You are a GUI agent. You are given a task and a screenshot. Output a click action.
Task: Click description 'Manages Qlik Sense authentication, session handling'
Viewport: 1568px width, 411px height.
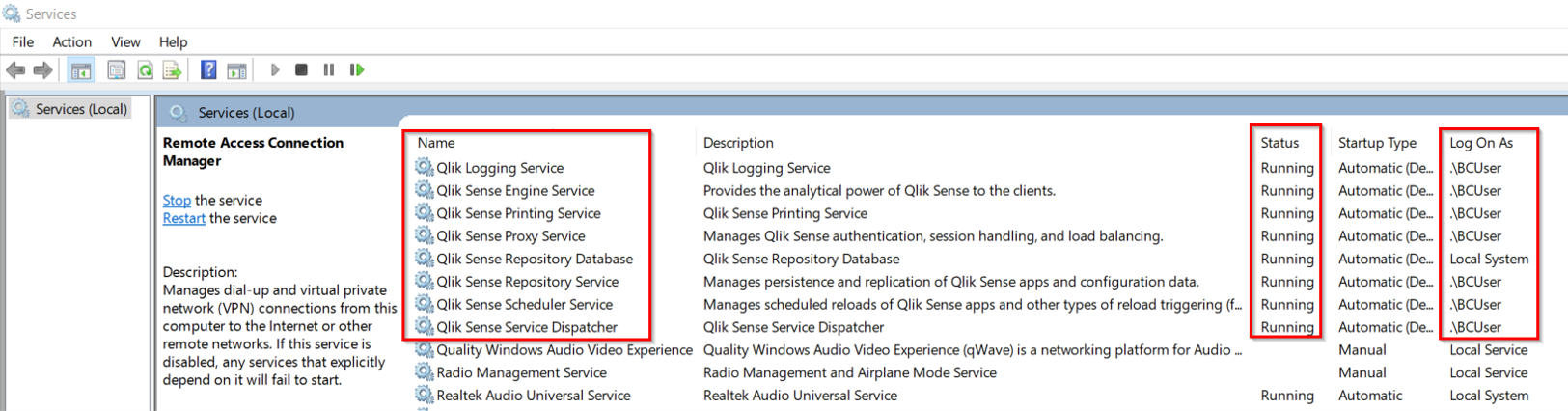coord(933,235)
